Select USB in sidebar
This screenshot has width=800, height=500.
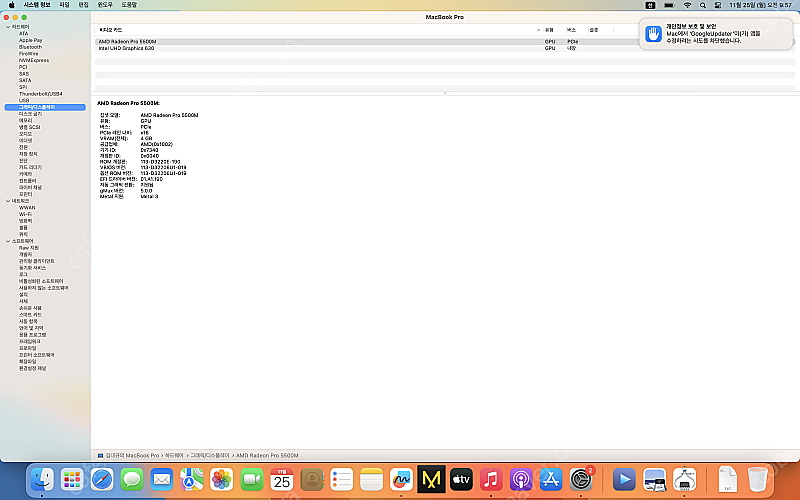click(24, 101)
